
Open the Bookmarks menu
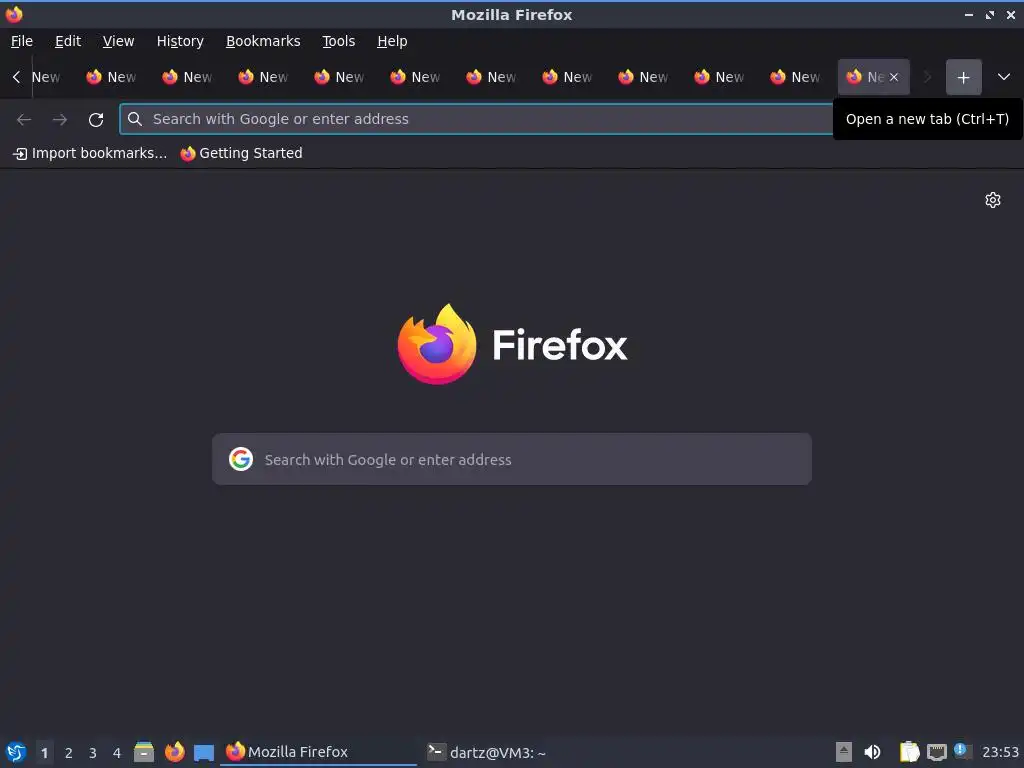263,41
